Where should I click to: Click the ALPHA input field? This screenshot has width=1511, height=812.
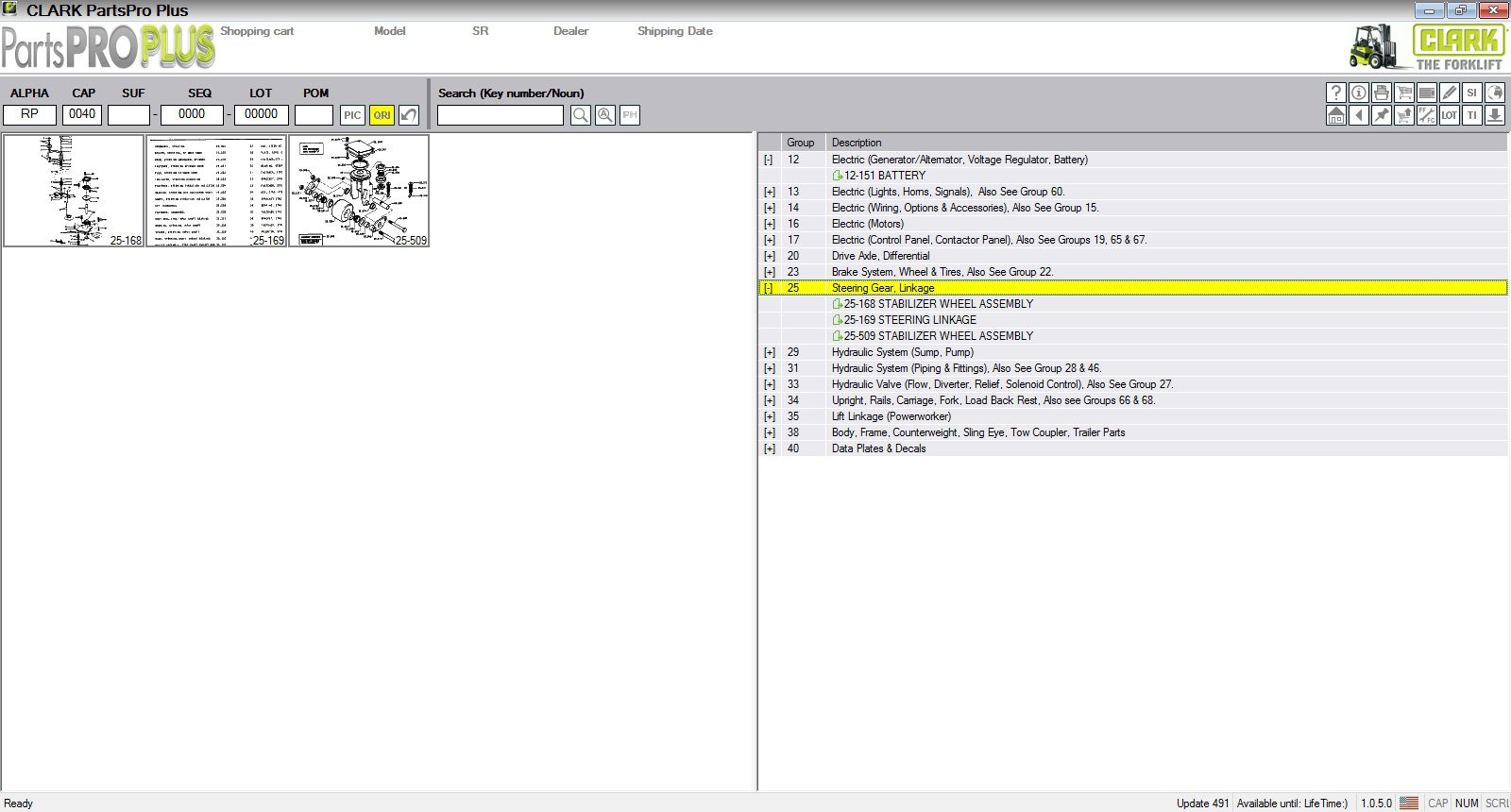(30, 114)
